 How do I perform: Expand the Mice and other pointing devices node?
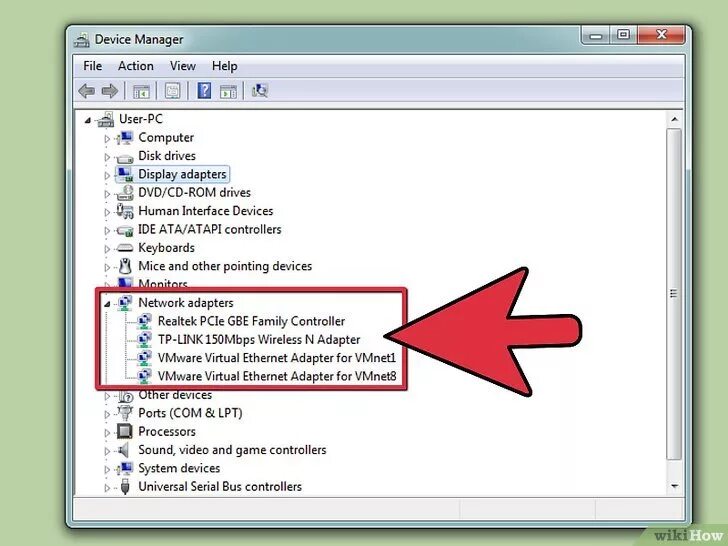[x=107, y=267]
